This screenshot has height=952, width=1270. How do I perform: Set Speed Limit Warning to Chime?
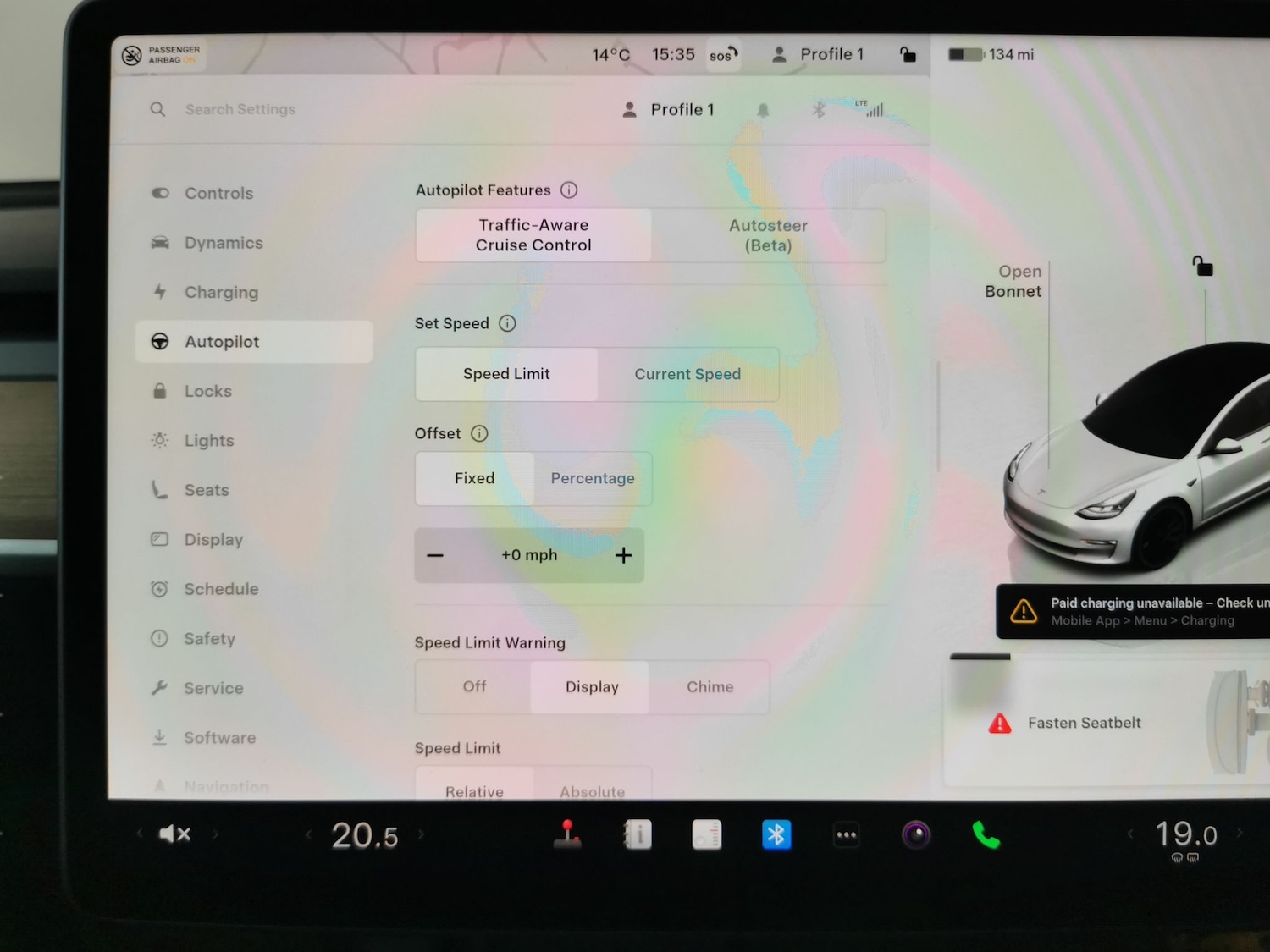[710, 687]
